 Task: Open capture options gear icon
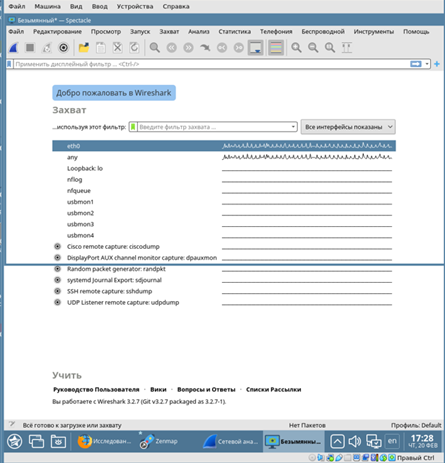[63, 48]
